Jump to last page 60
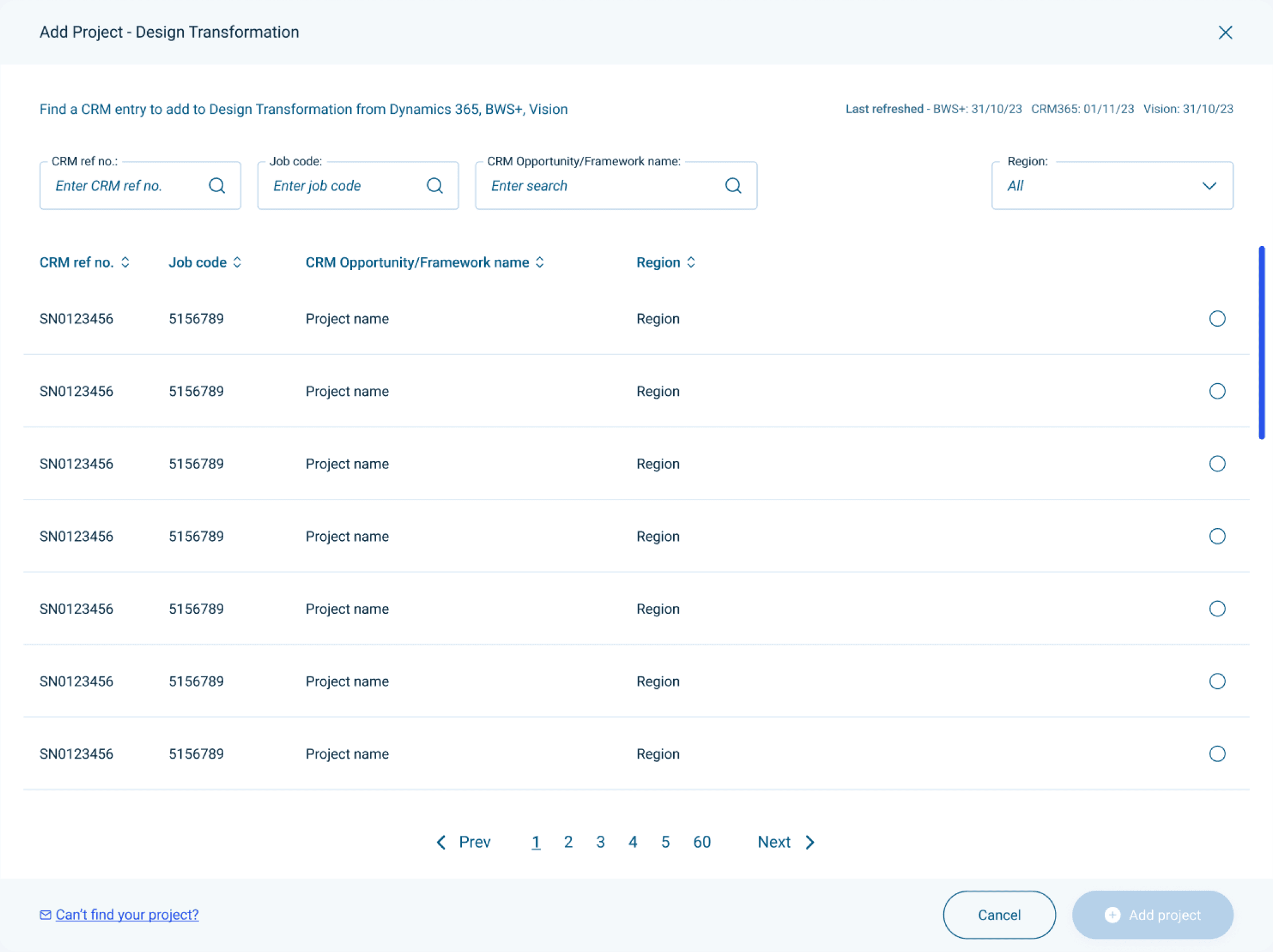This screenshot has width=1273, height=952. [702, 842]
